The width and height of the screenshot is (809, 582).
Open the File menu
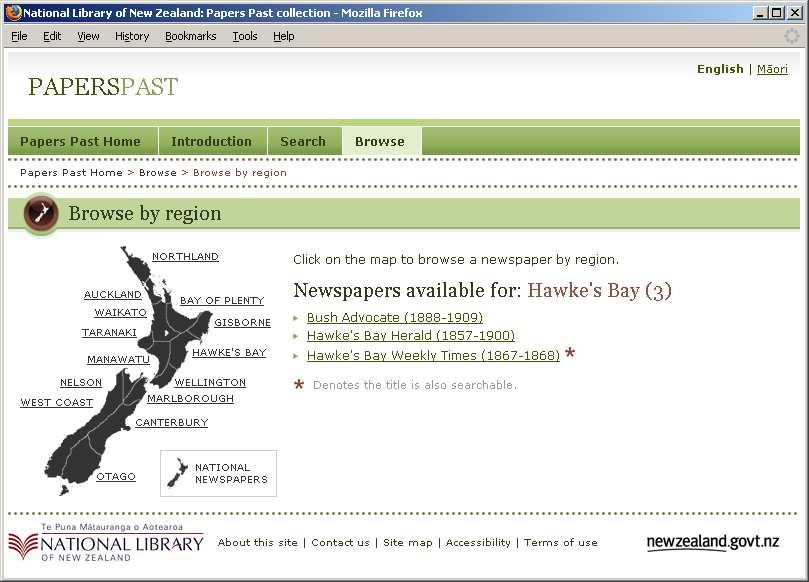point(19,36)
